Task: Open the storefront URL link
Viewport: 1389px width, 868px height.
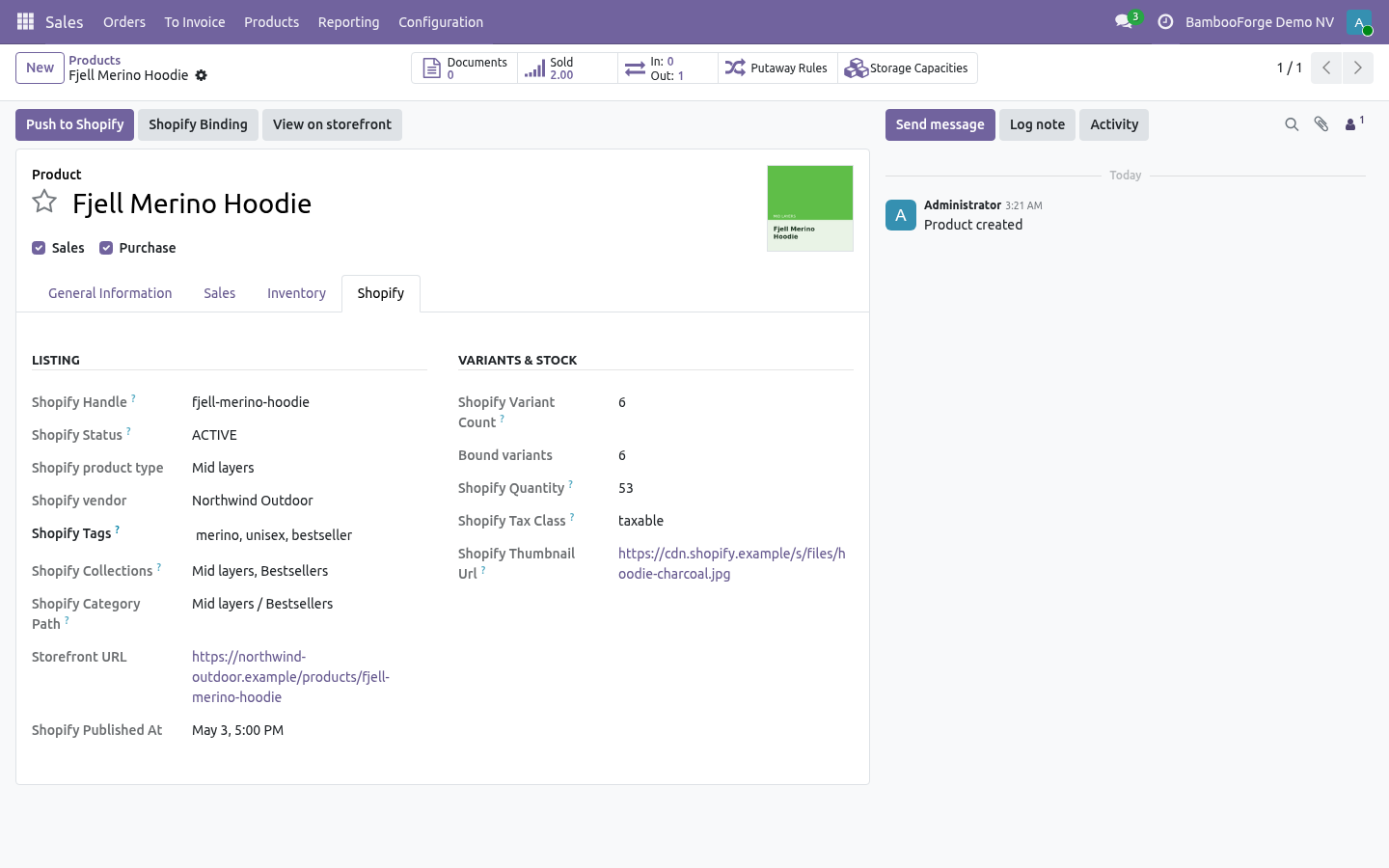Action: click(x=290, y=677)
